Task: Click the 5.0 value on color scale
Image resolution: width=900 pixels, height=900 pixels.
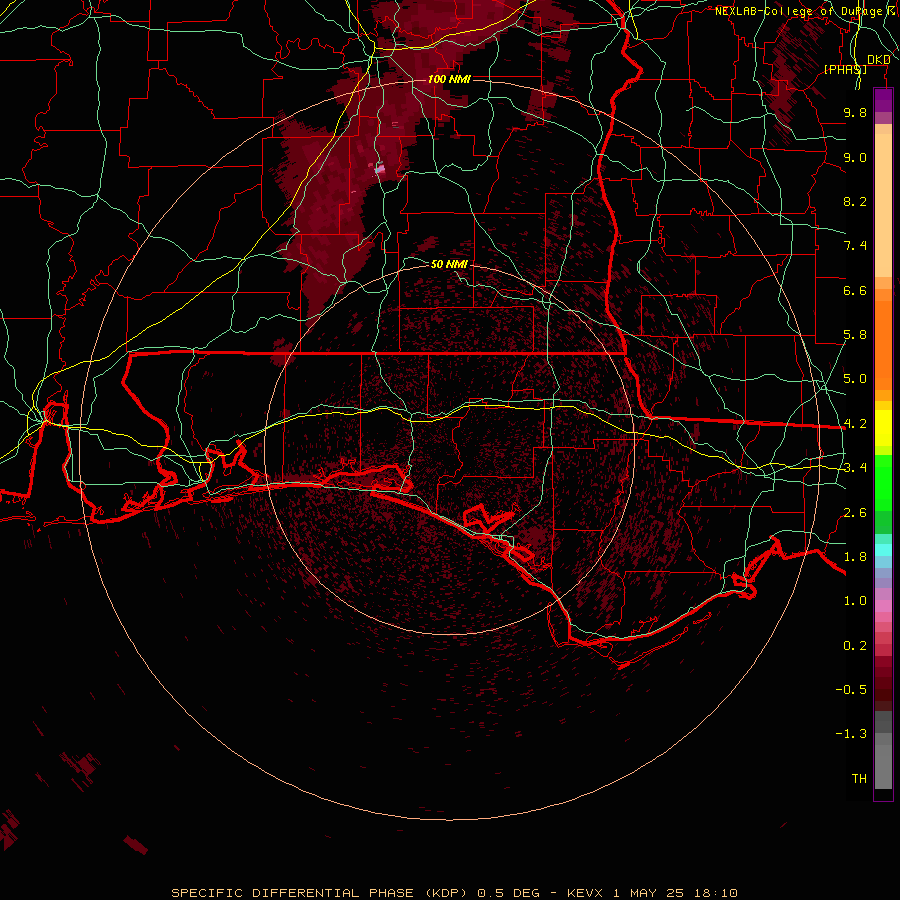Action: [855, 379]
